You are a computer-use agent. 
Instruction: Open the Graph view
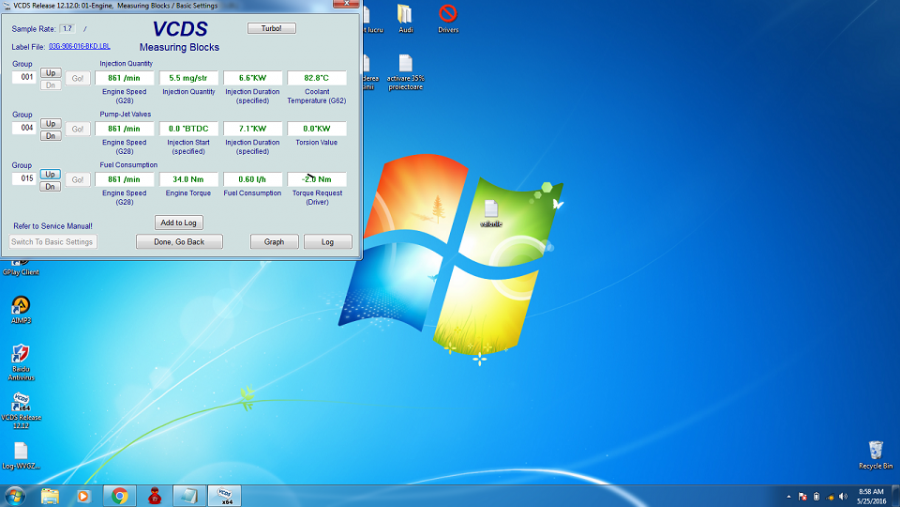click(274, 242)
